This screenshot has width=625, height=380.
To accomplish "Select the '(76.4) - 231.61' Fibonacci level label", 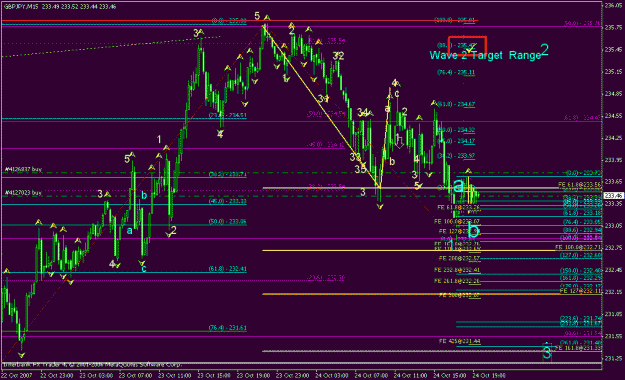I will 228,328.
